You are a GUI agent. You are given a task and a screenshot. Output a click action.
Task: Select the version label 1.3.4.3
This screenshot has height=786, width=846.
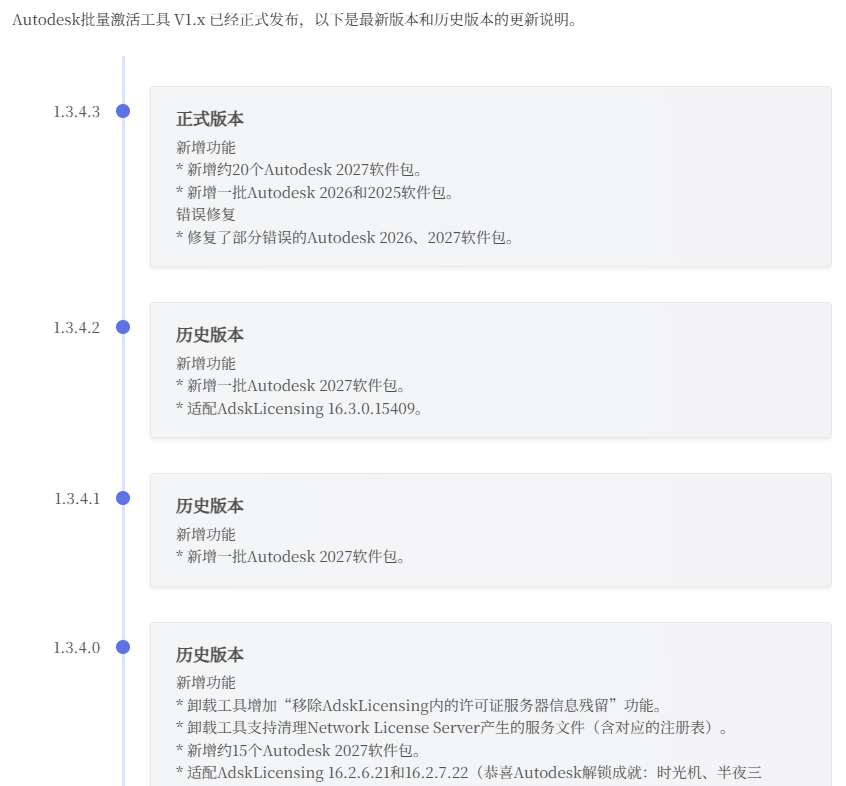click(77, 112)
